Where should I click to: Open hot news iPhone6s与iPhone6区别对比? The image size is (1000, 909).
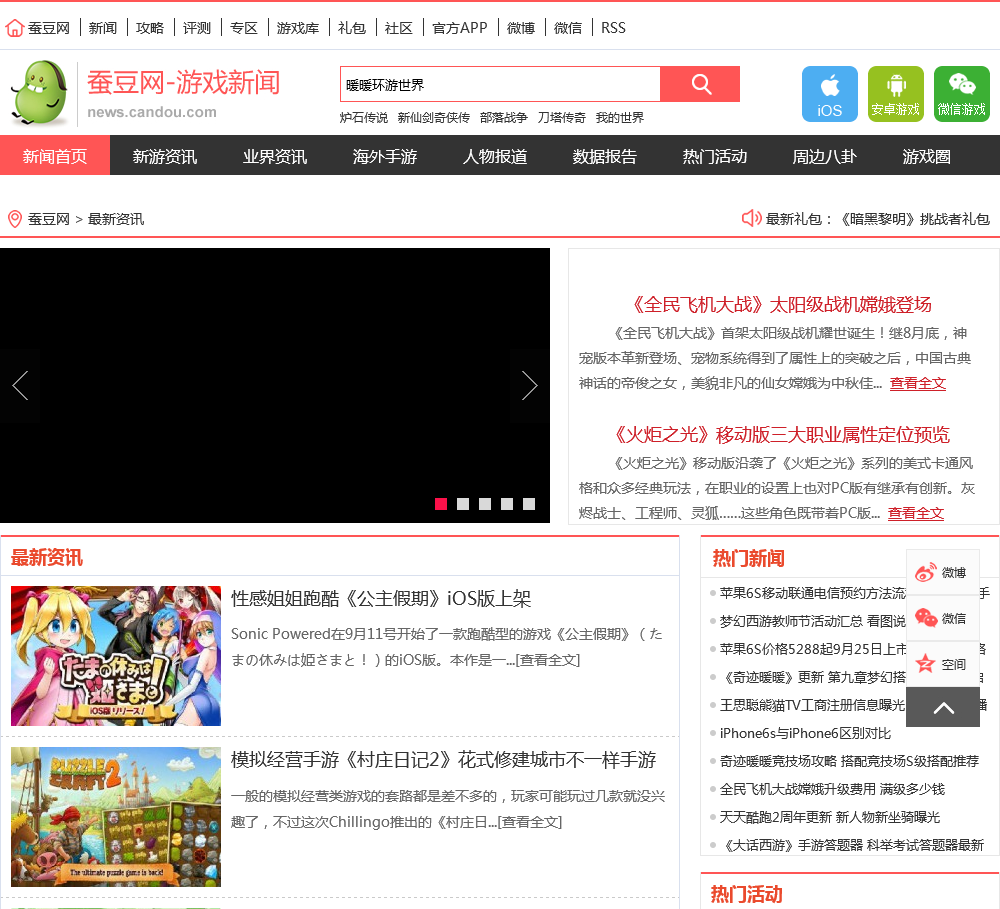(805, 734)
